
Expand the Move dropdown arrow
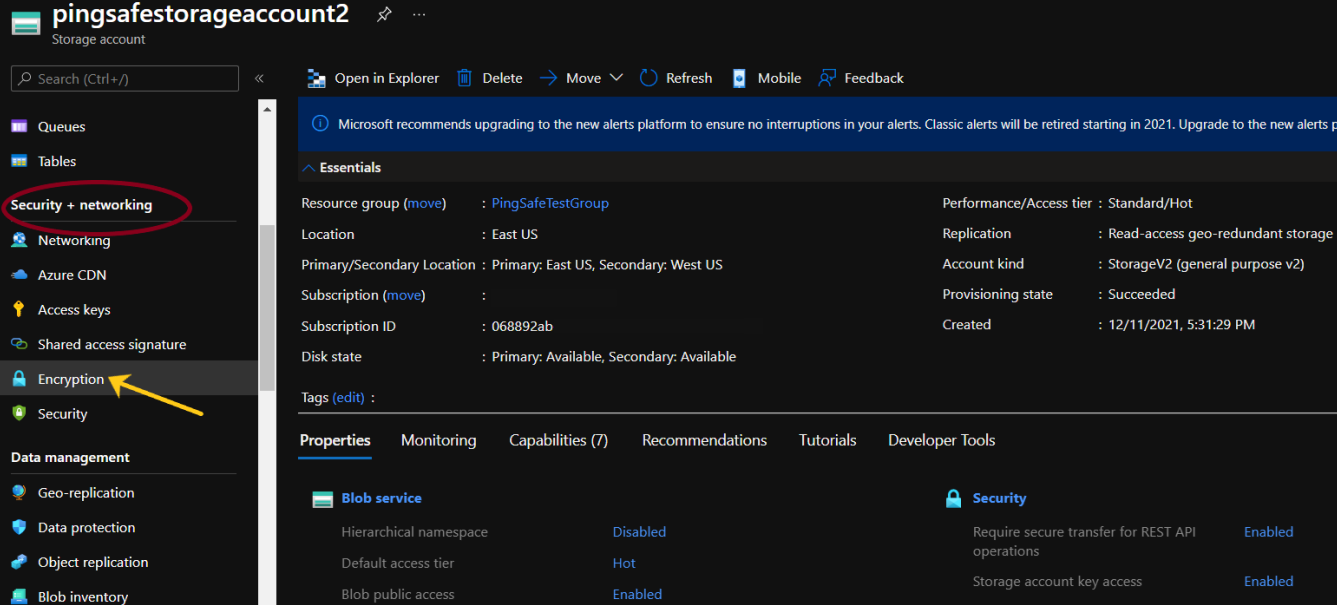click(x=616, y=78)
